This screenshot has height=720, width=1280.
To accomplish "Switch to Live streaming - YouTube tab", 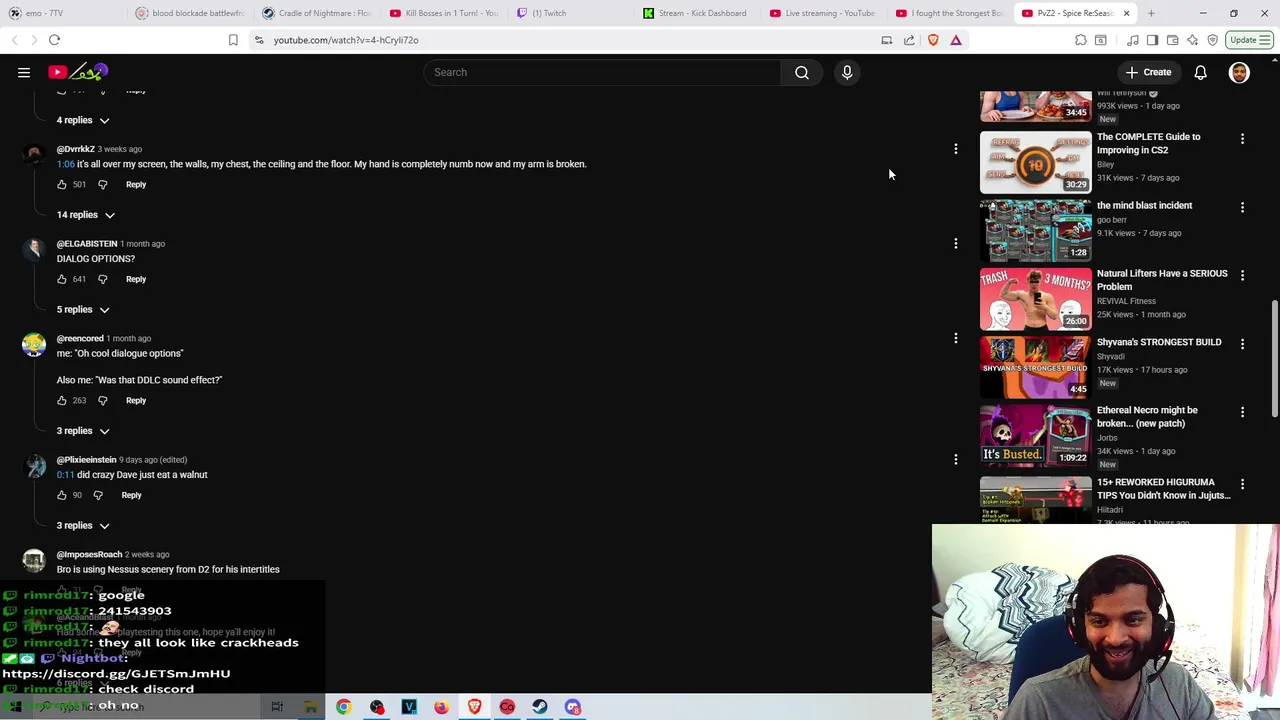I will tap(824, 13).
